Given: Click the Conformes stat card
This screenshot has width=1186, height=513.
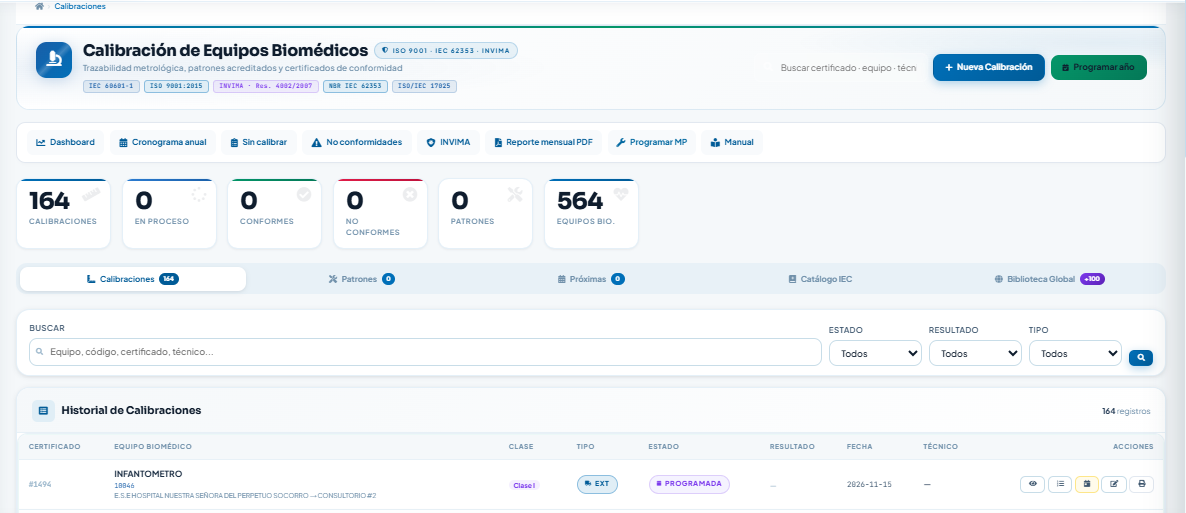Looking at the screenshot, I should pos(274,213).
